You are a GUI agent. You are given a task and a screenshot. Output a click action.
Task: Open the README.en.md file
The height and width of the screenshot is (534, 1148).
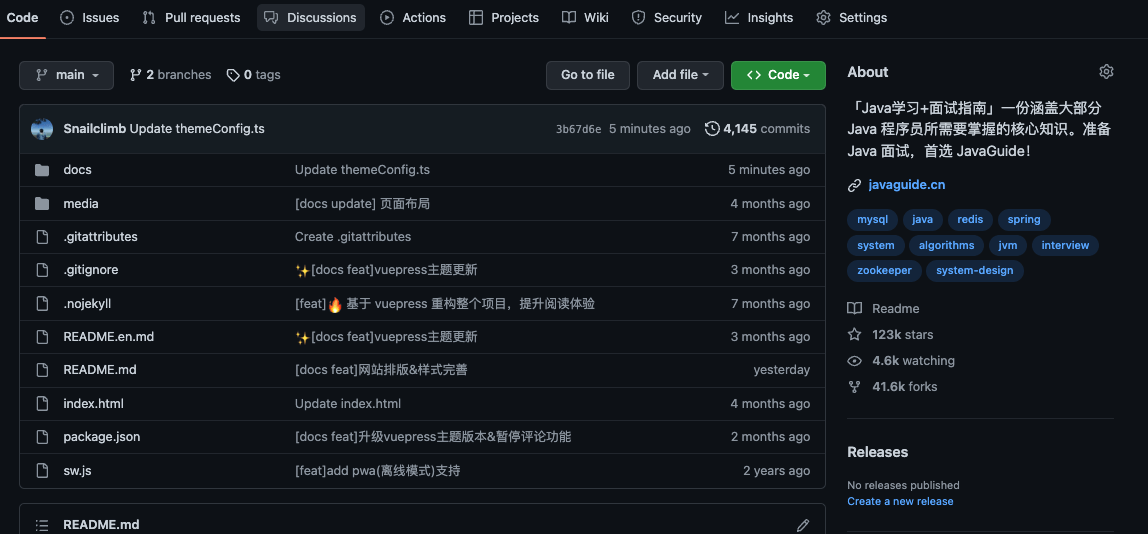108,337
